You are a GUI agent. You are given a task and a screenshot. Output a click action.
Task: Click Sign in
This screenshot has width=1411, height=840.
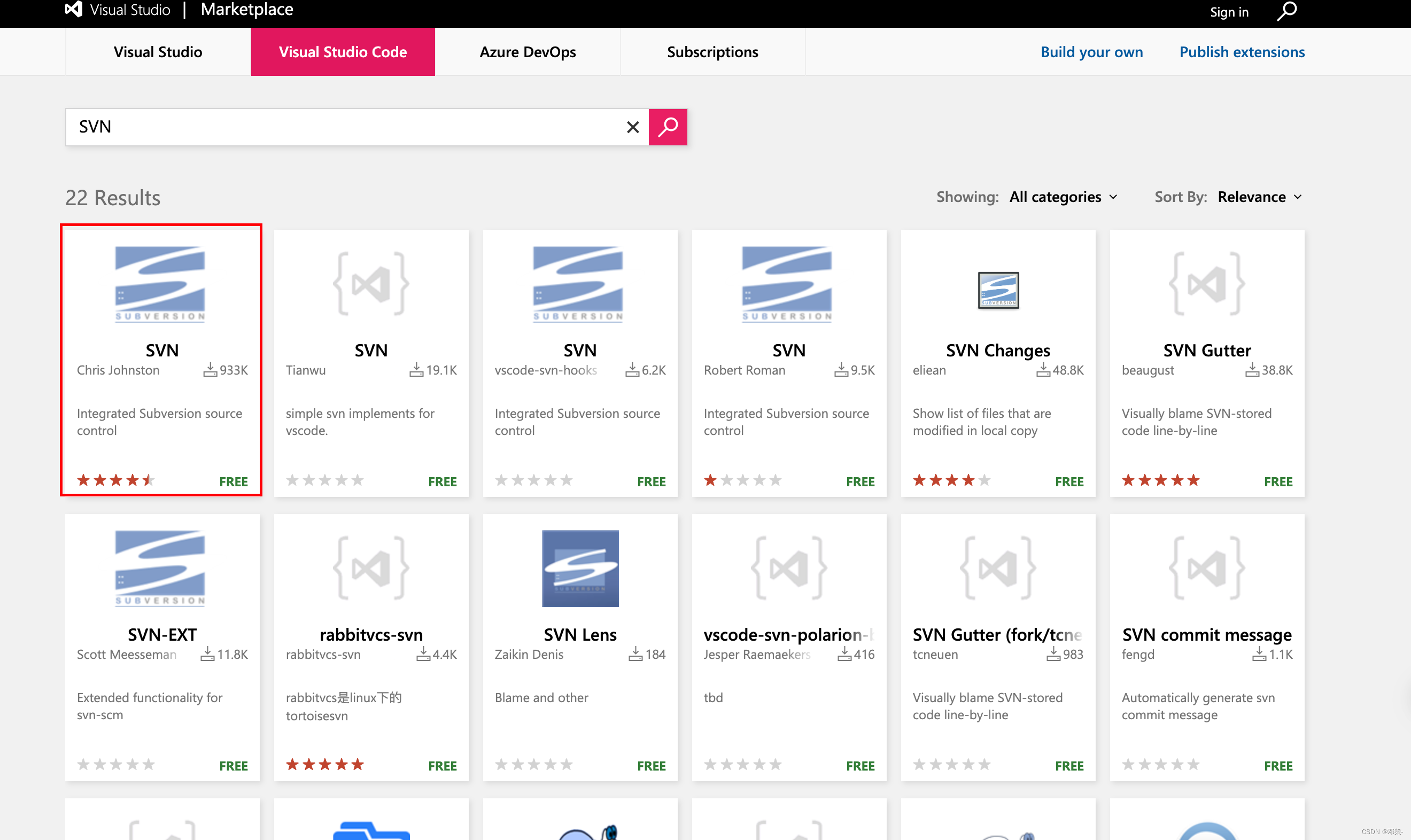point(1229,12)
